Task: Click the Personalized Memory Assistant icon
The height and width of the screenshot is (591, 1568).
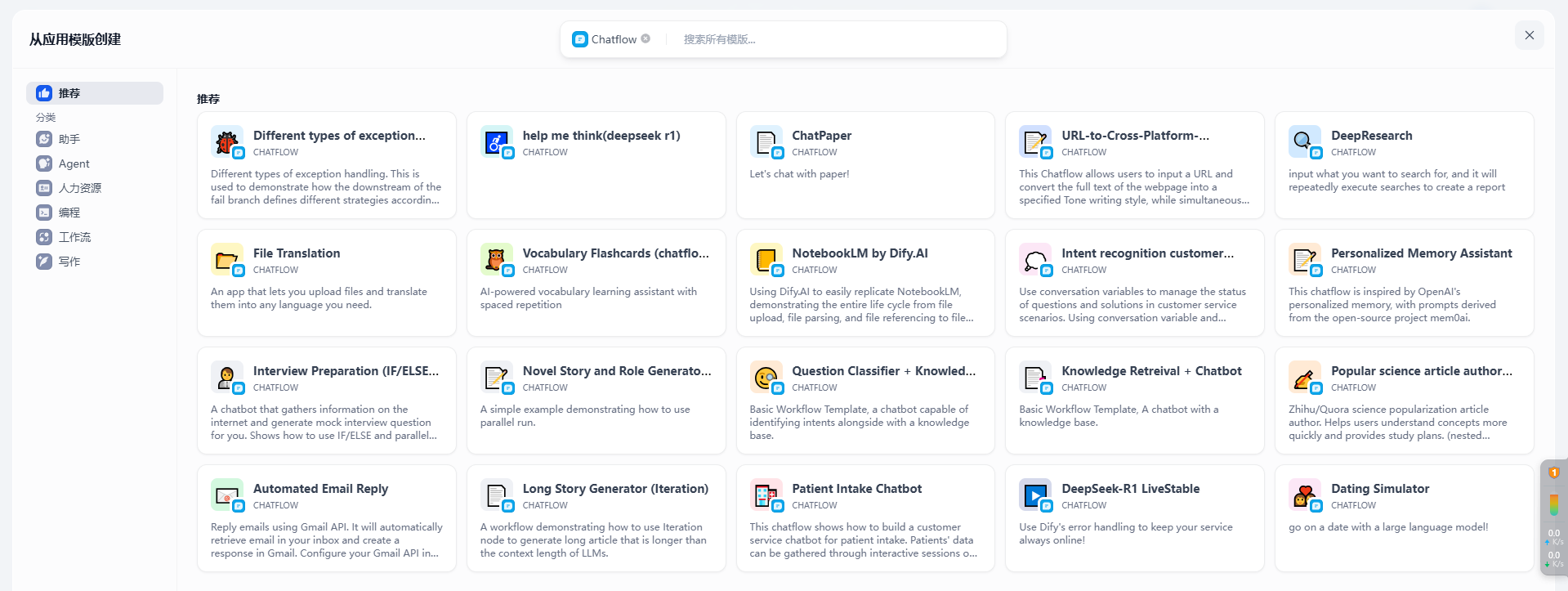Action: tap(1305, 260)
